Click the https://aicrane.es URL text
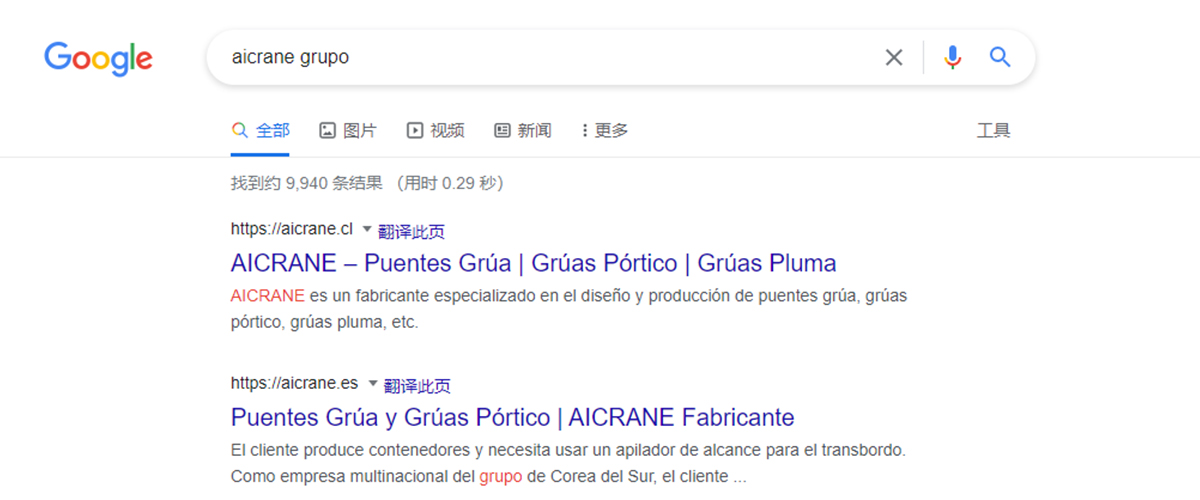 (294, 383)
